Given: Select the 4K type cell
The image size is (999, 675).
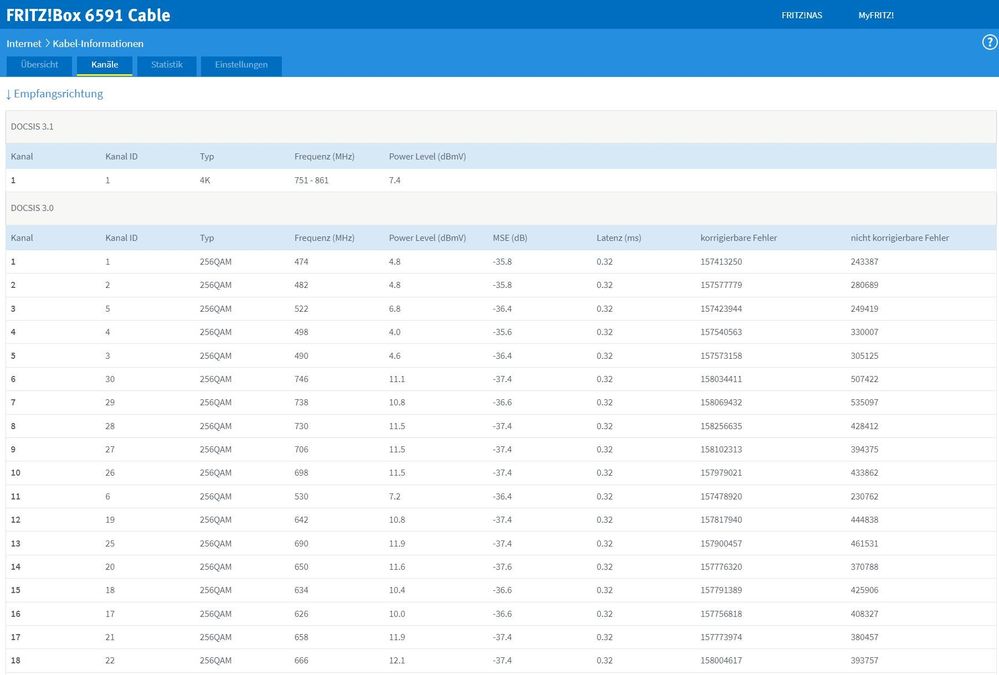Looking at the screenshot, I should 206,181.
